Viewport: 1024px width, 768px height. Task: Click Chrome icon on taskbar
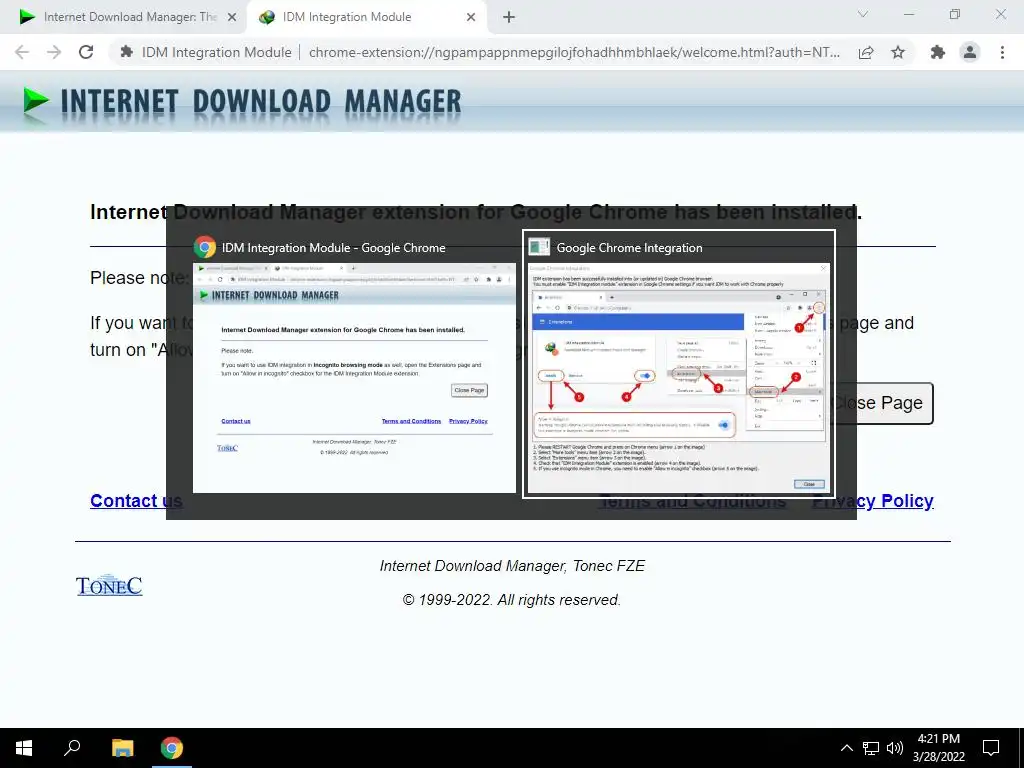[172, 748]
